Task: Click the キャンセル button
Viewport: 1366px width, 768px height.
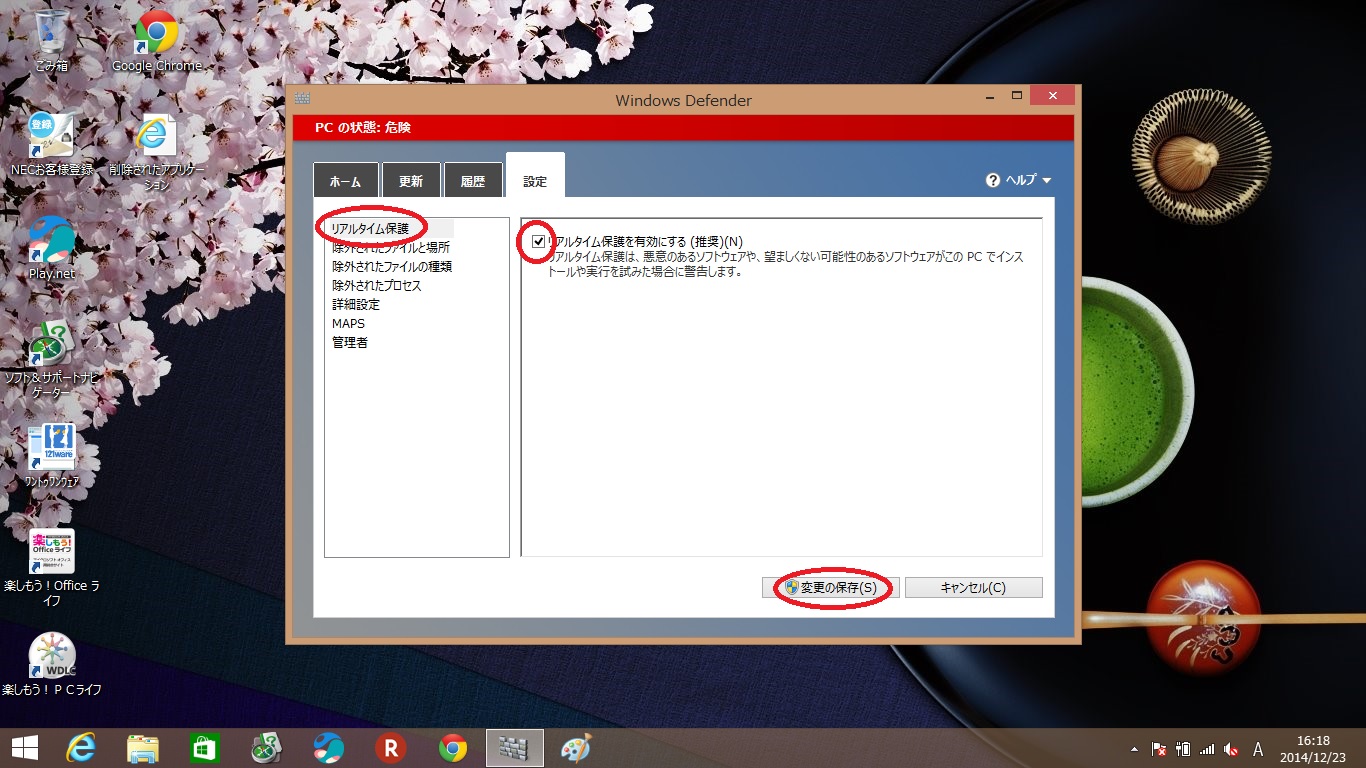Action: coord(974,588)
